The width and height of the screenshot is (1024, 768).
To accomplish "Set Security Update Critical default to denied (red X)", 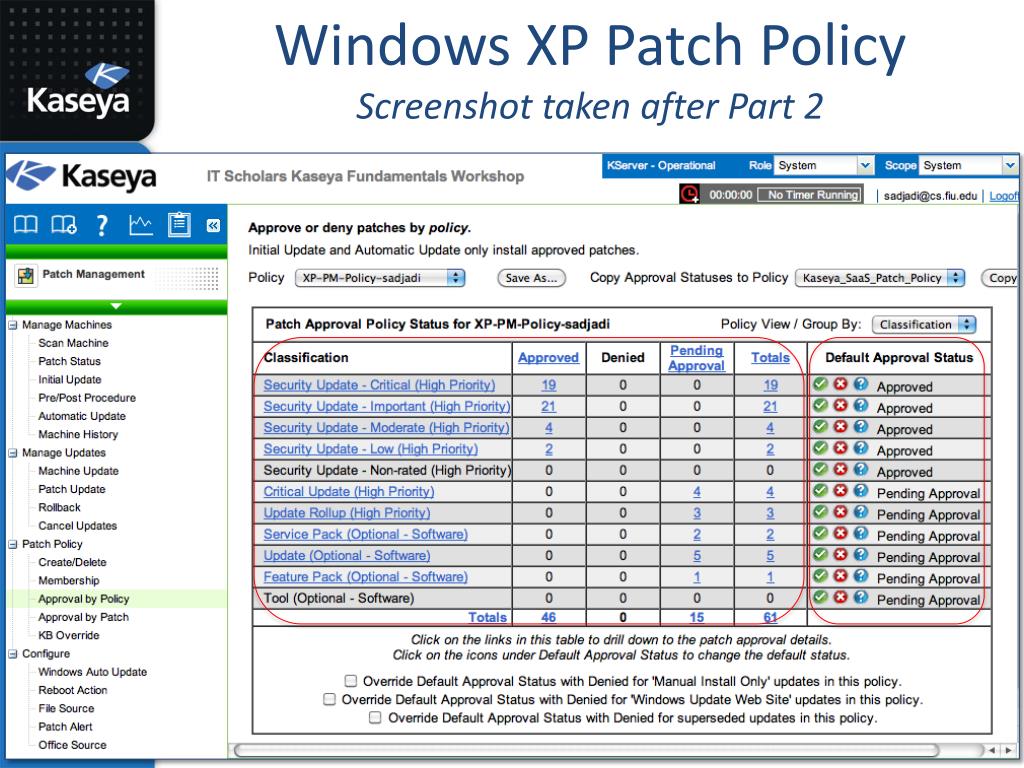I will [840, 385].
